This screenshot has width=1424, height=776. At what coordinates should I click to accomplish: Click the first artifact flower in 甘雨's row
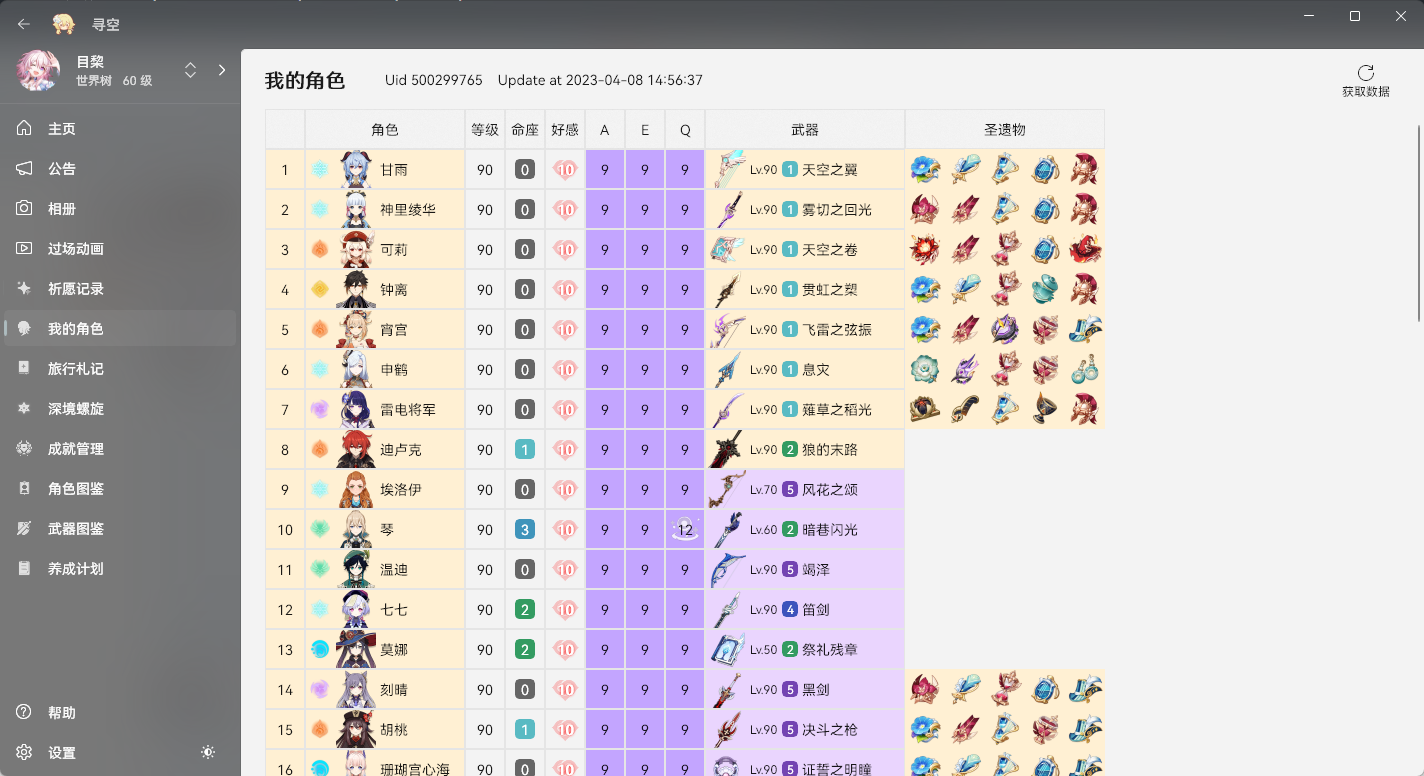click(x=925, y=170)
